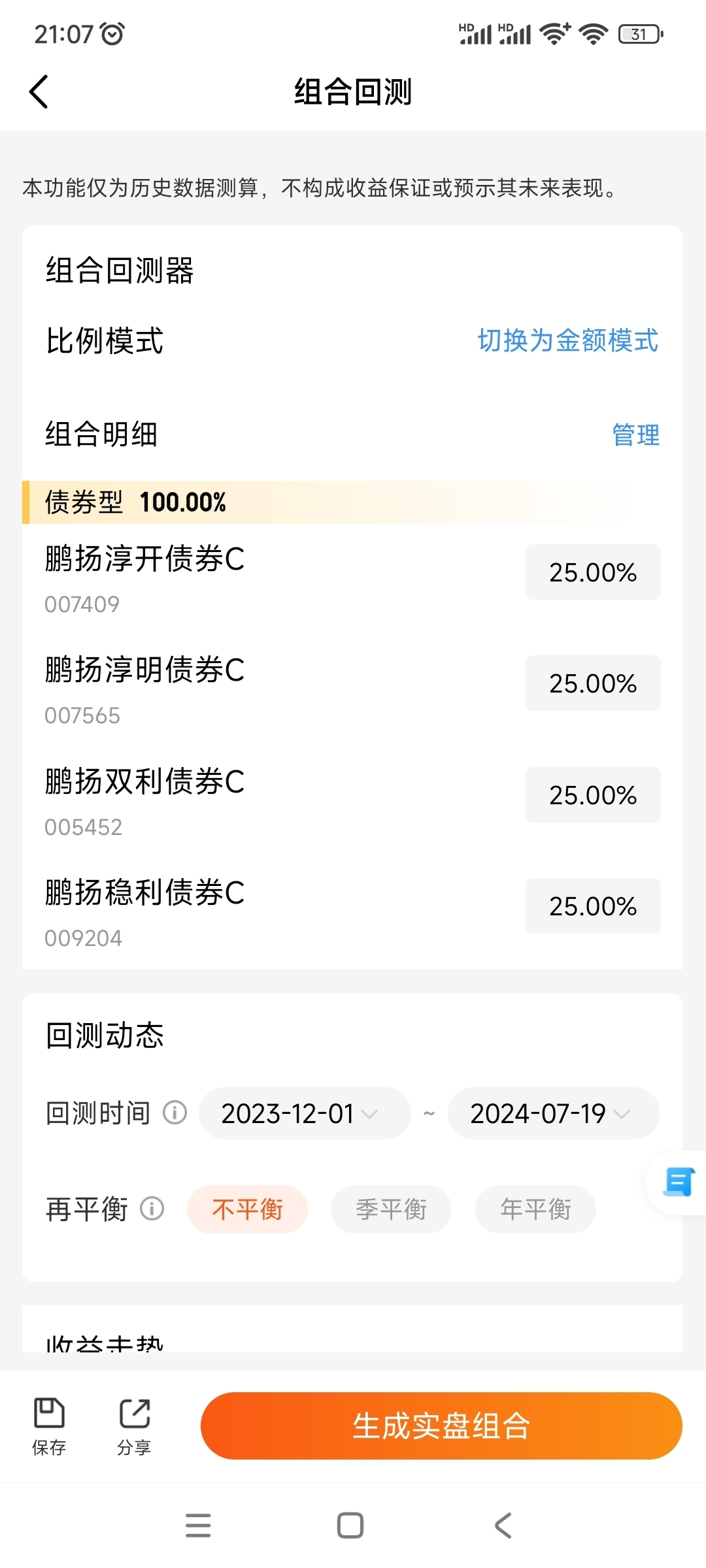Tap 管理 to manage portfolio details
Image resolution: width=706 pixels, height=1568 pixels.
coord(635,434)
